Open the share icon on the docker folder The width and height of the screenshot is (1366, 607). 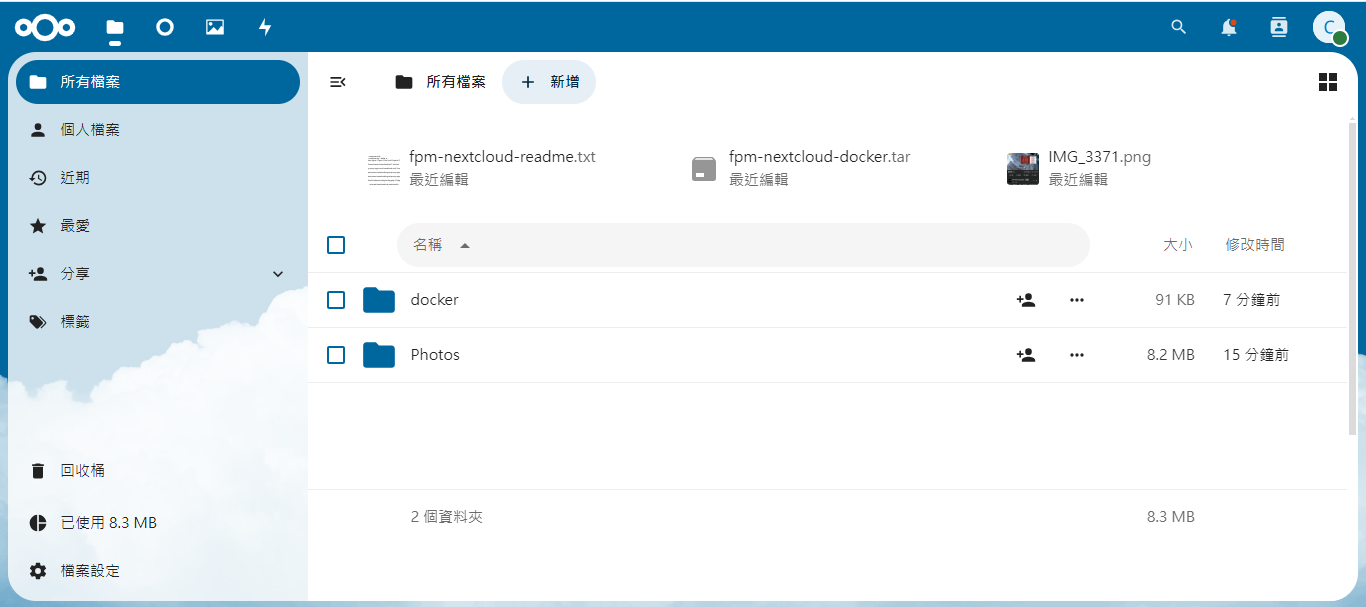[1025, 299]
